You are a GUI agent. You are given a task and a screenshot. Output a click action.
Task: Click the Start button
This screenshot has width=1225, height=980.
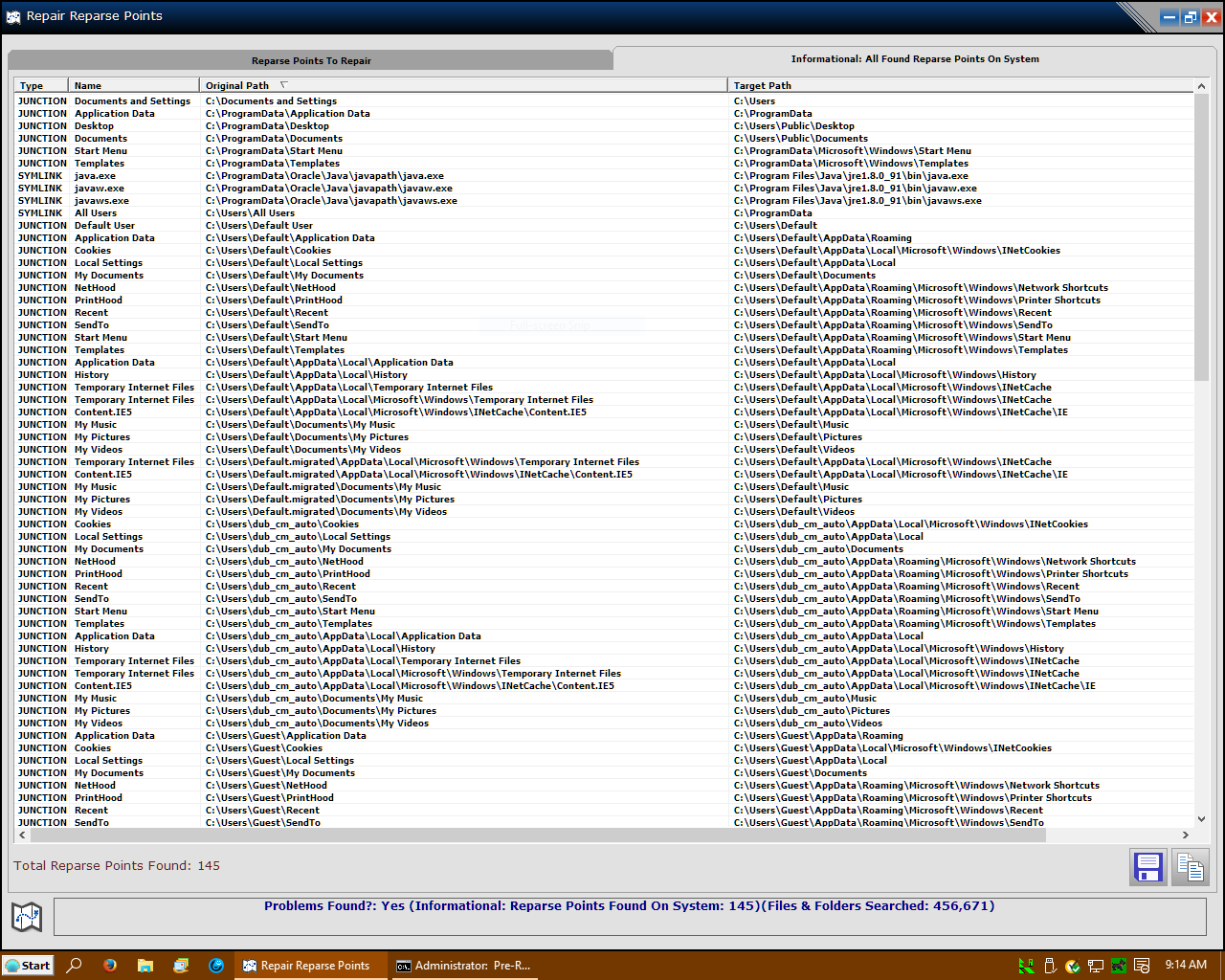pos(28,966)
